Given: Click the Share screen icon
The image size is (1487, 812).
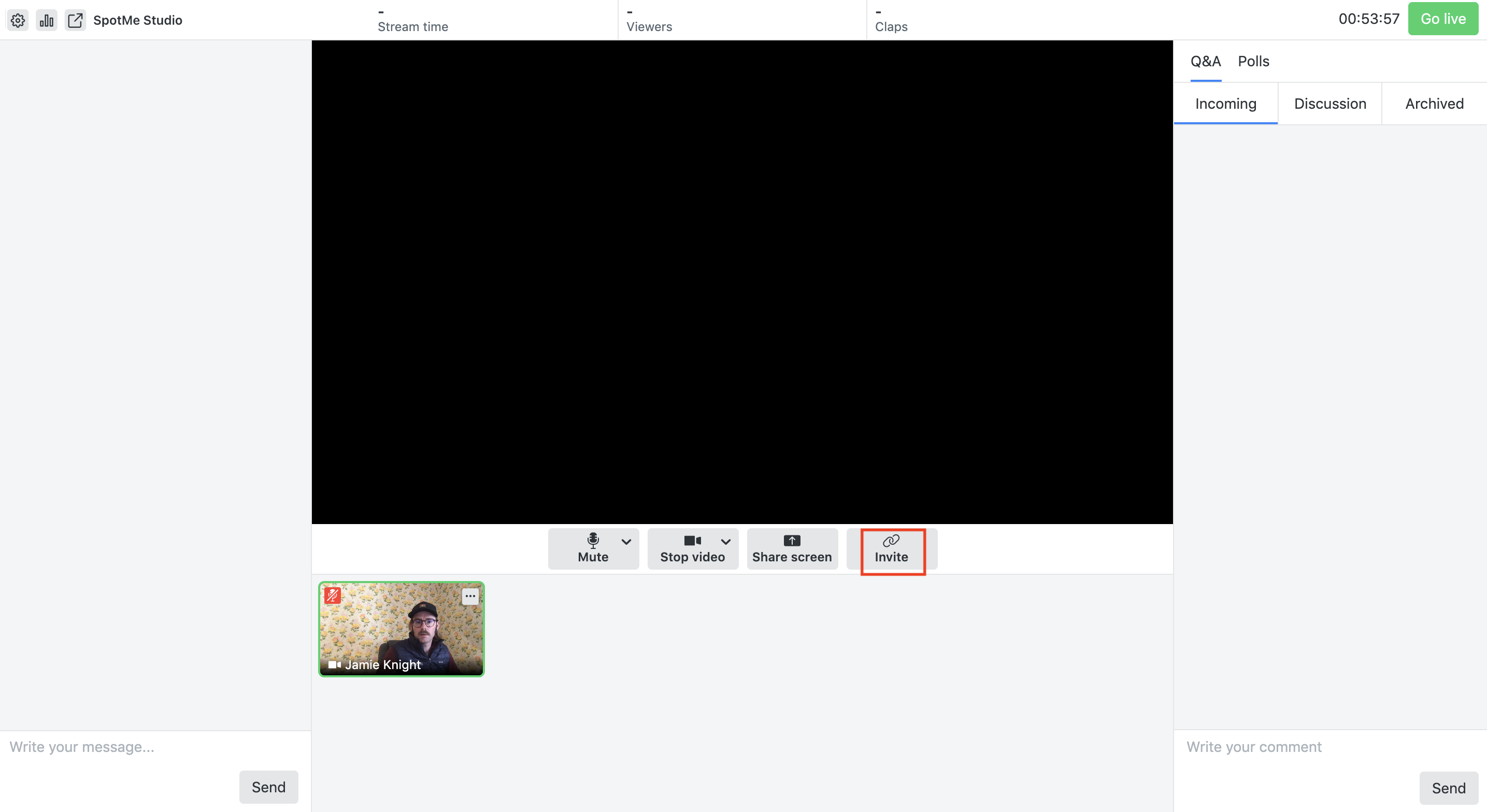Looking at the screenshot, I should pos(791,541).
